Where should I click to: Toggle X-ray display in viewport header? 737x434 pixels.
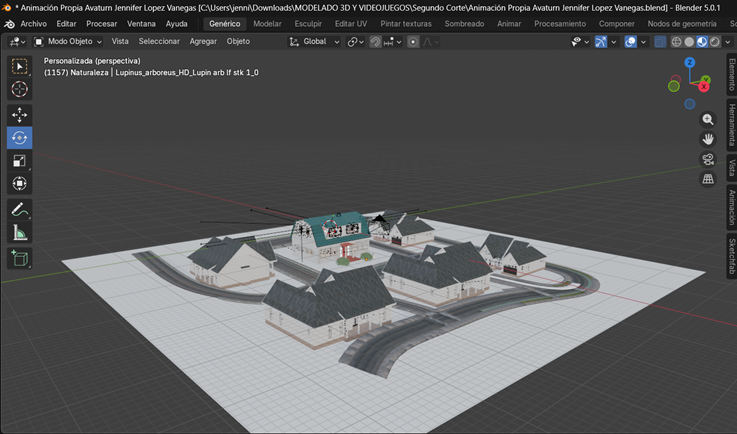(660, 42)
